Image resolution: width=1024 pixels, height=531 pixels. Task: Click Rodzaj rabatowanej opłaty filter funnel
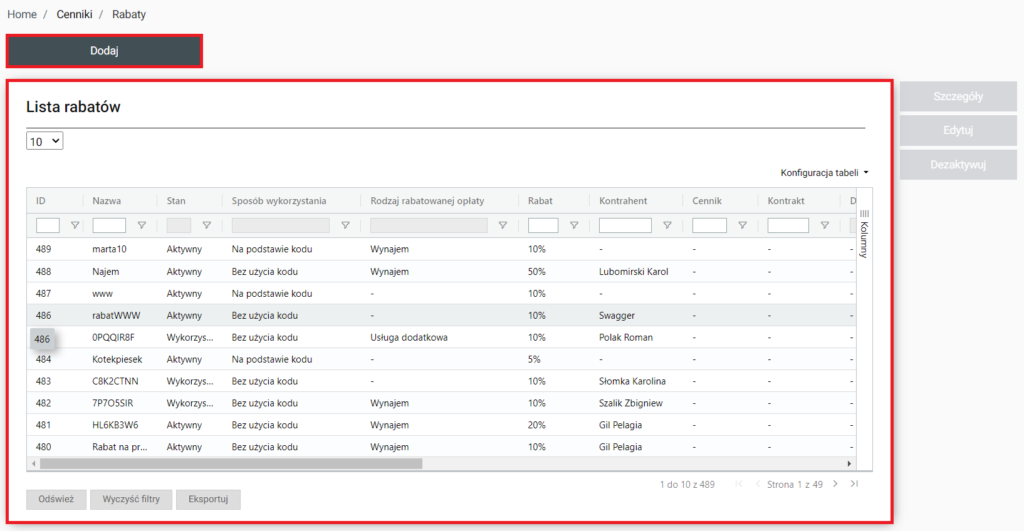coord(502,226)
